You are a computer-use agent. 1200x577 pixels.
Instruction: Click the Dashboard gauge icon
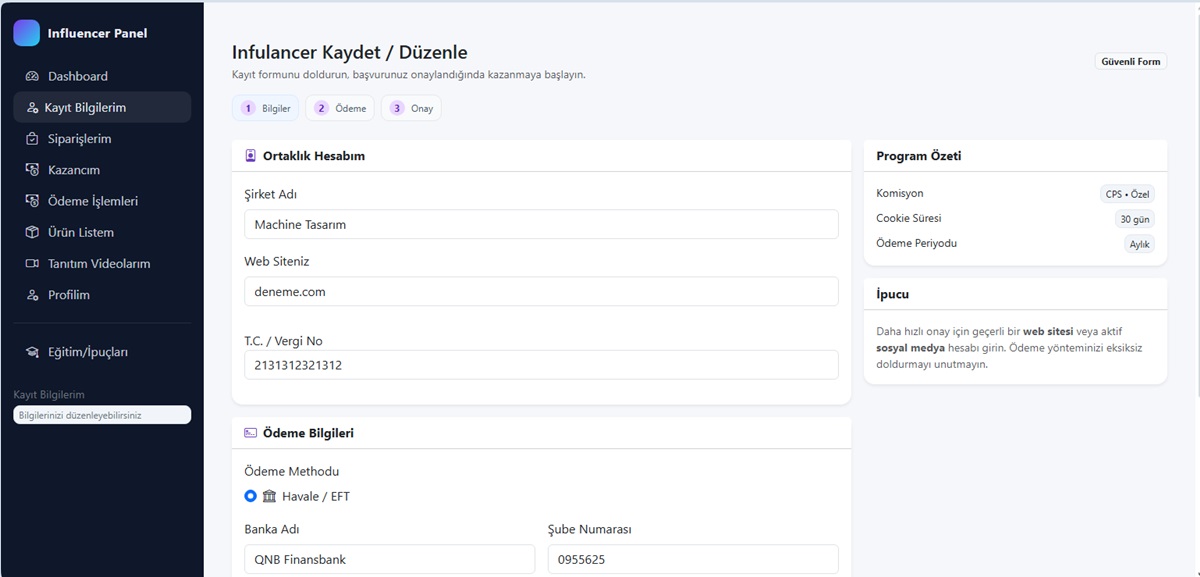pyautogui.click(x=32, y=76)
